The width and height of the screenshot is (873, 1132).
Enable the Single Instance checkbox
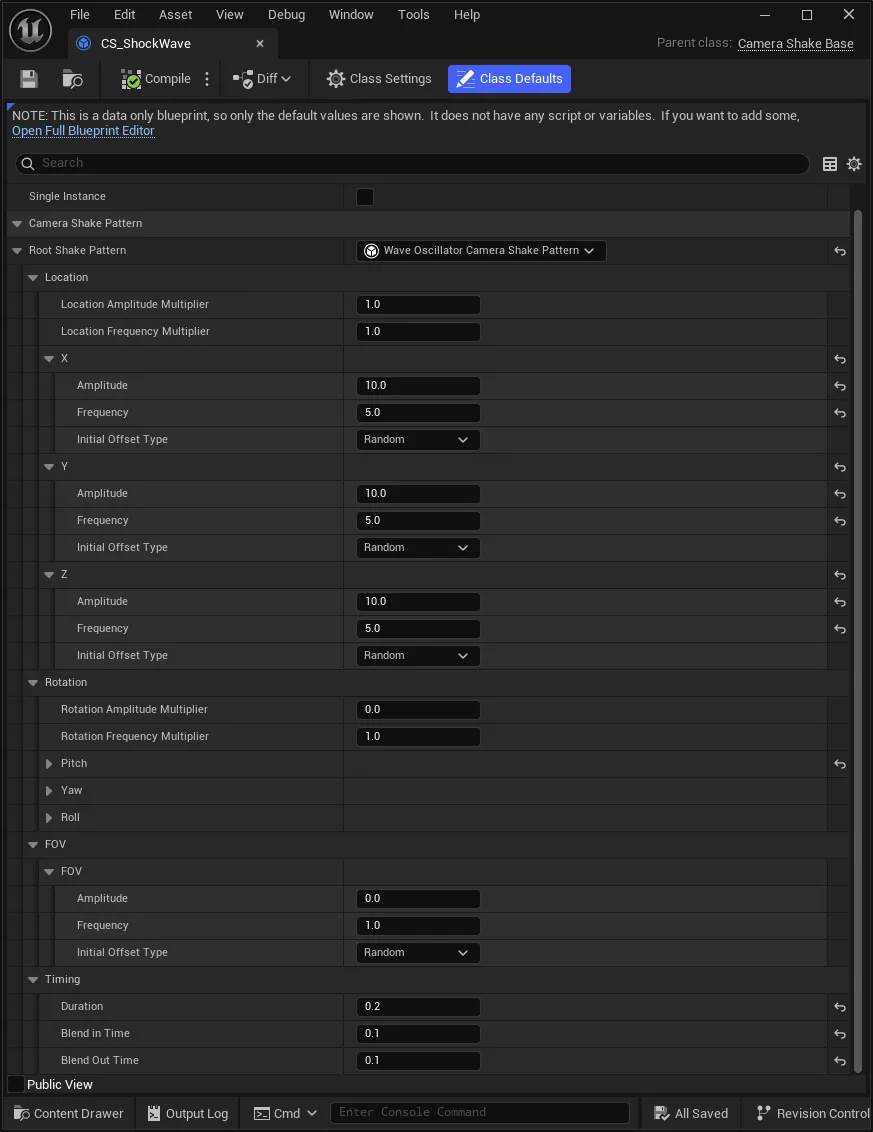click(x=365, y=196)
